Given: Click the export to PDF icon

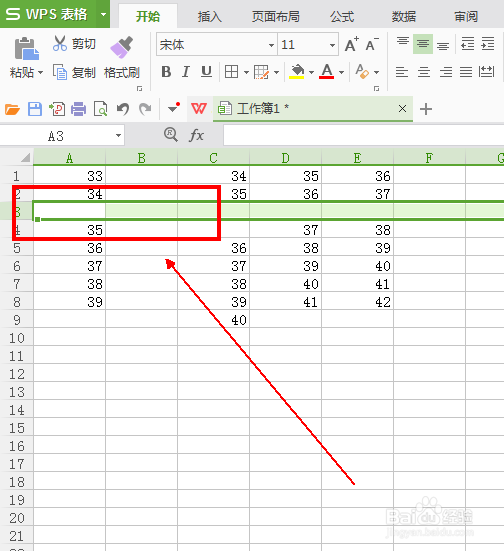Looking at the screenshot, I should [x=57, y=109].
